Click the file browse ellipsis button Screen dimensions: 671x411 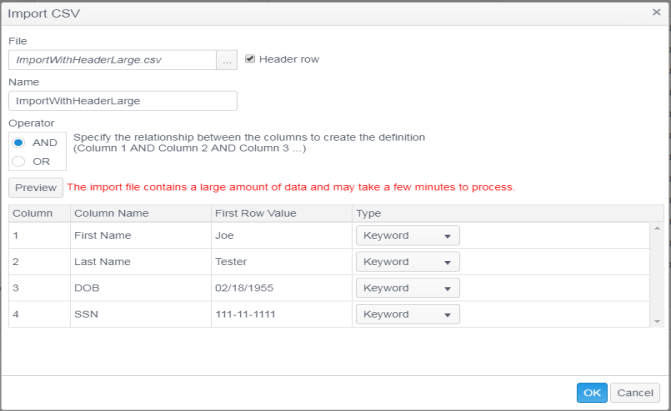tap(227, 60)
